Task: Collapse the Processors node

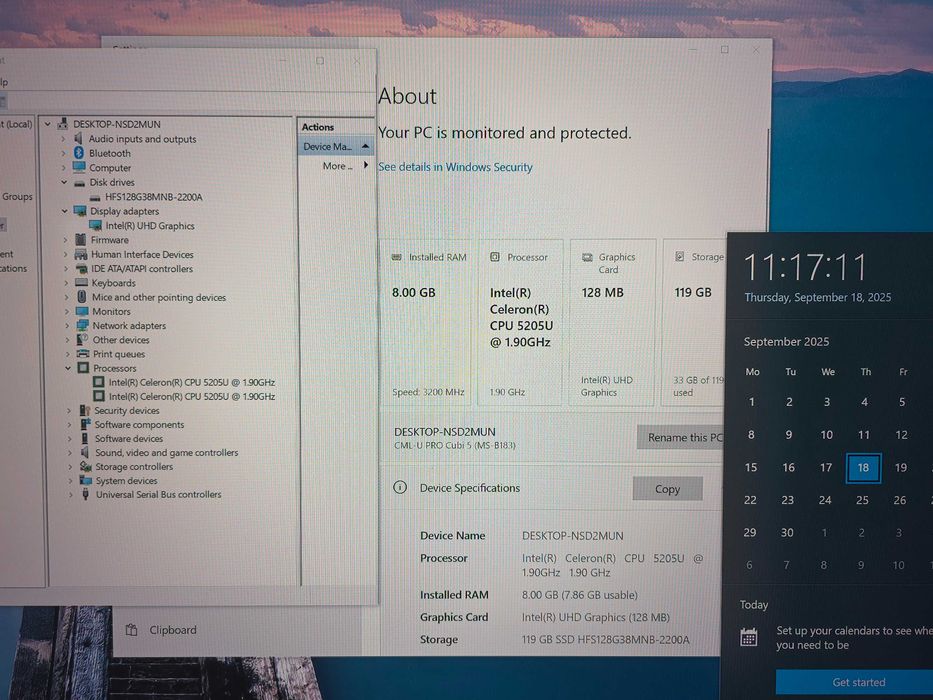Action: click(x=68, y=368)
